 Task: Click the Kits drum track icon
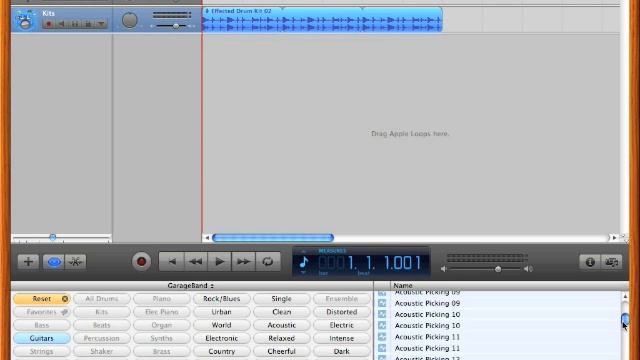[x=24, y=19]
